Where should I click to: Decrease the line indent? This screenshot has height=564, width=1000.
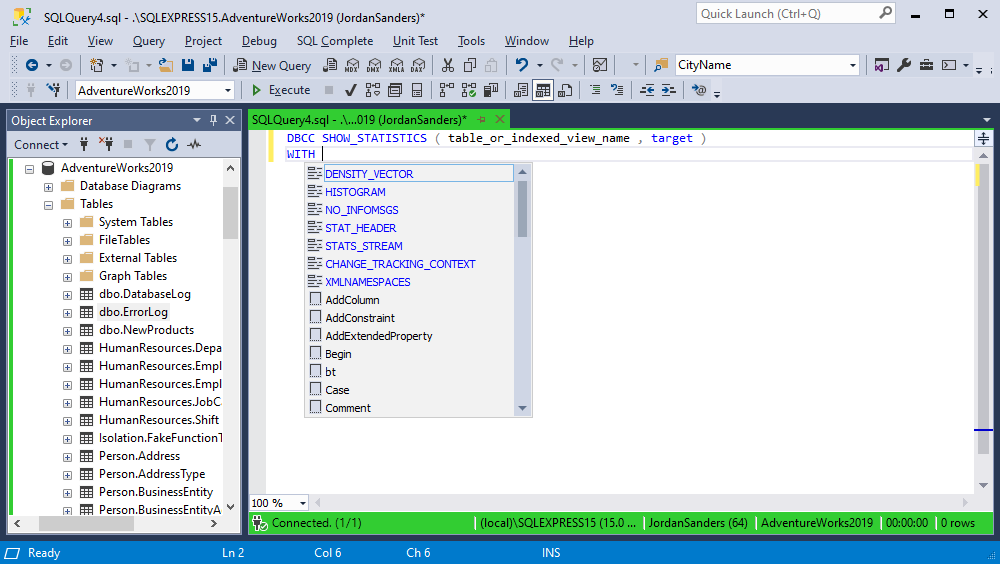(647, 91)
